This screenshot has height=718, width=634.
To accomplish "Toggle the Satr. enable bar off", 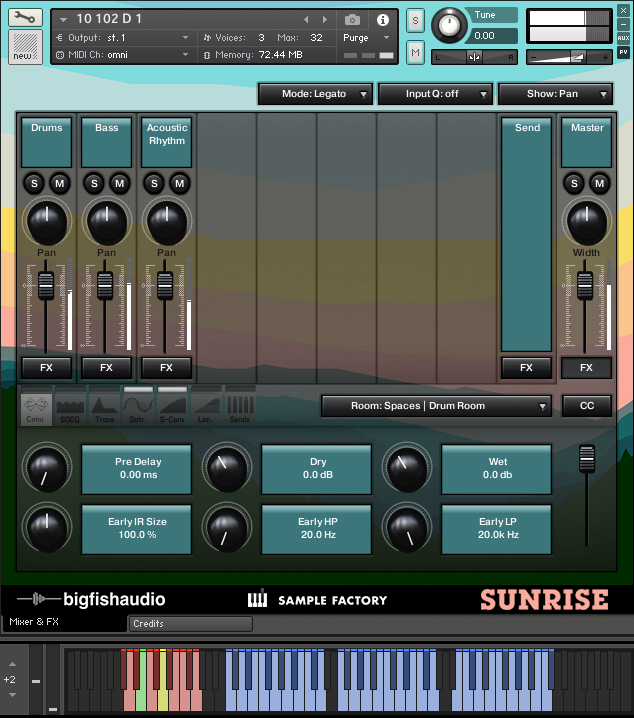I will [x=138, y=389].
